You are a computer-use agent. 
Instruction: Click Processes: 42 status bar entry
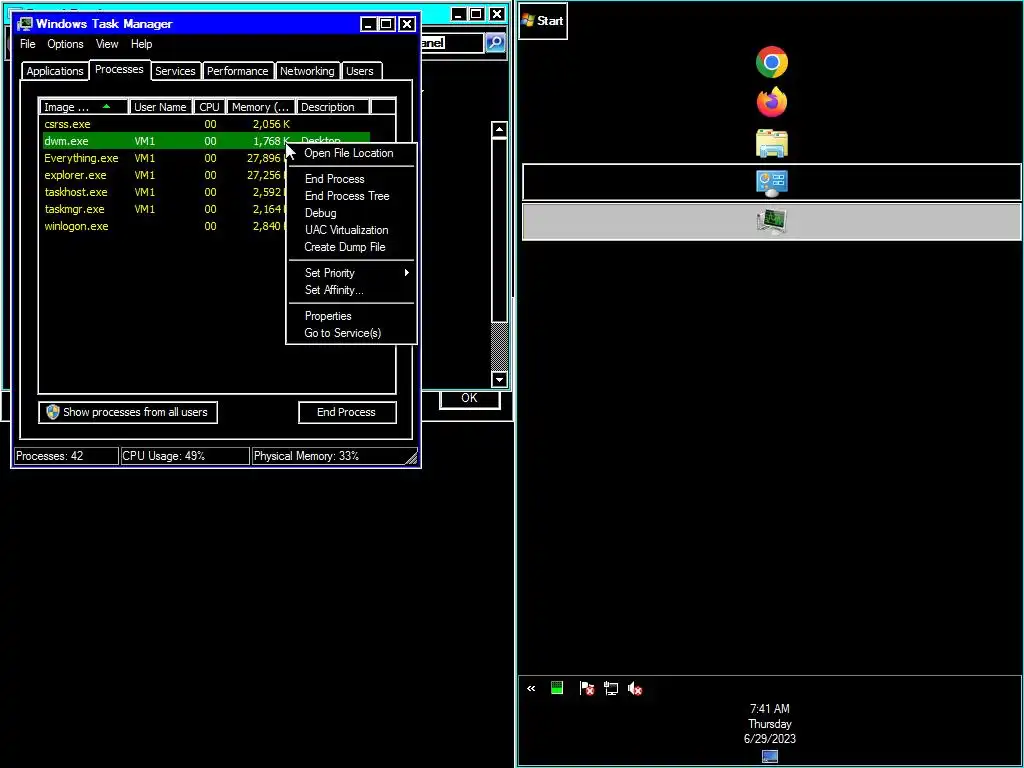[x=66, y=456]
